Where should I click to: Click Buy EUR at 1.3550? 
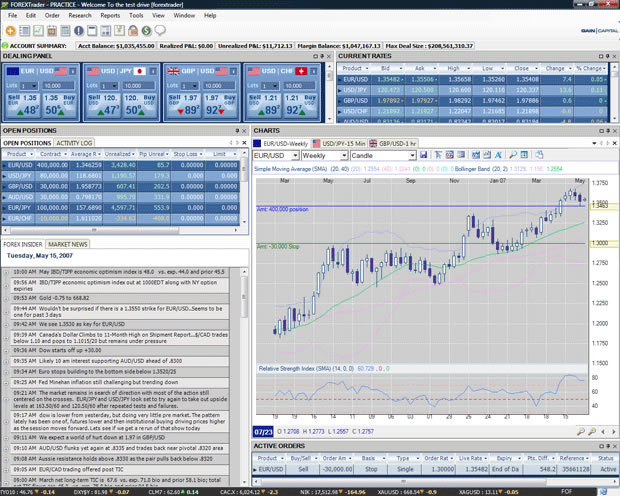click(x=60, y=104)
